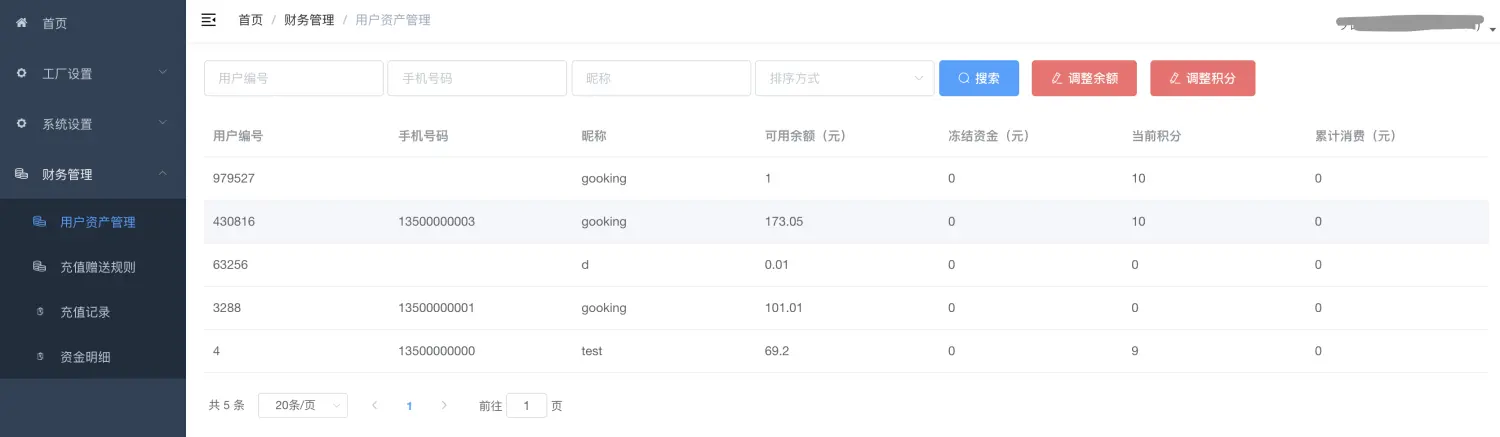Screen dimensions: 1500x437
Task: Click the coins icon beside 财务管理
Action: (x=22, y=174)
